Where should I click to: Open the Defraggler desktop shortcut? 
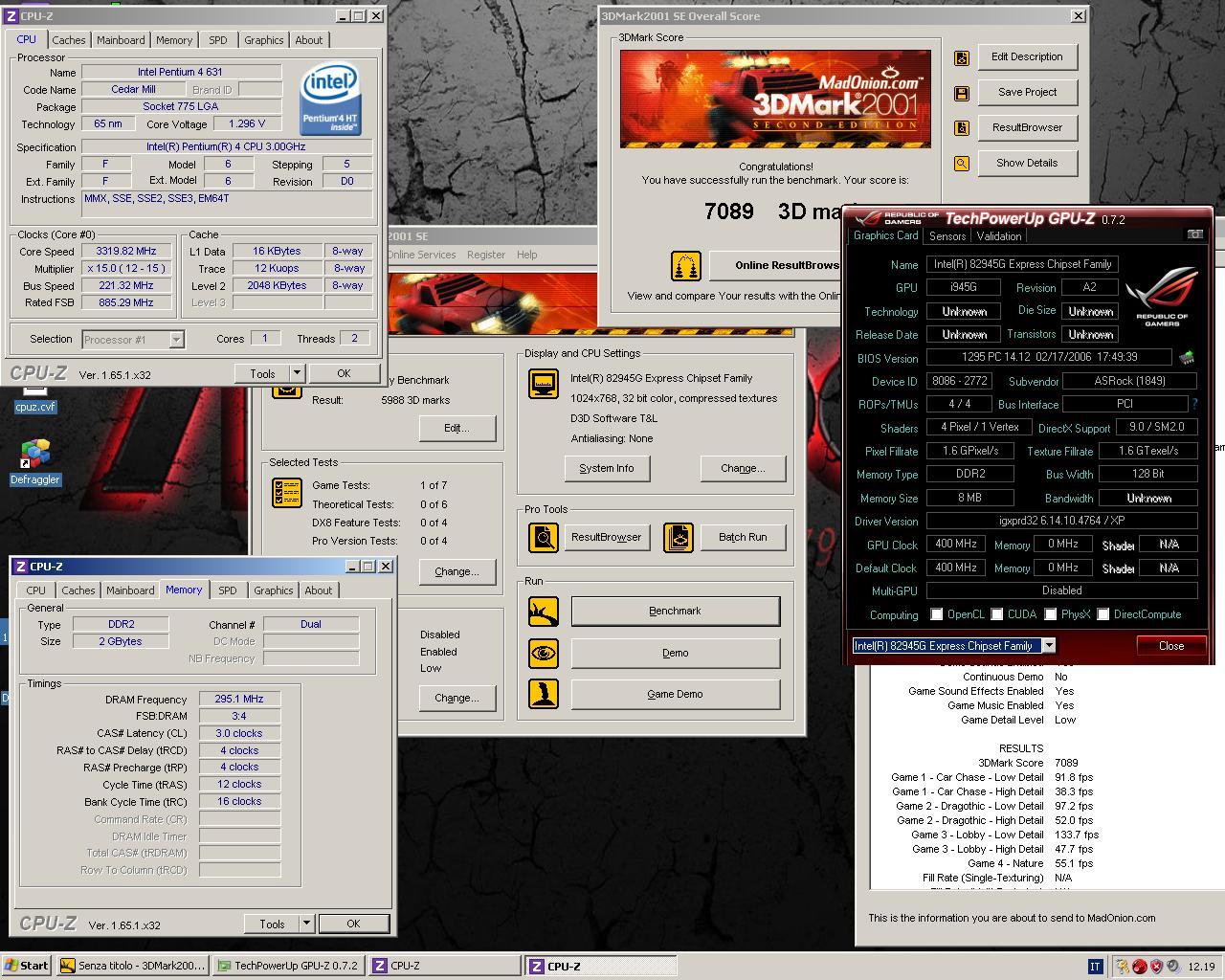(x=35, y=462)
